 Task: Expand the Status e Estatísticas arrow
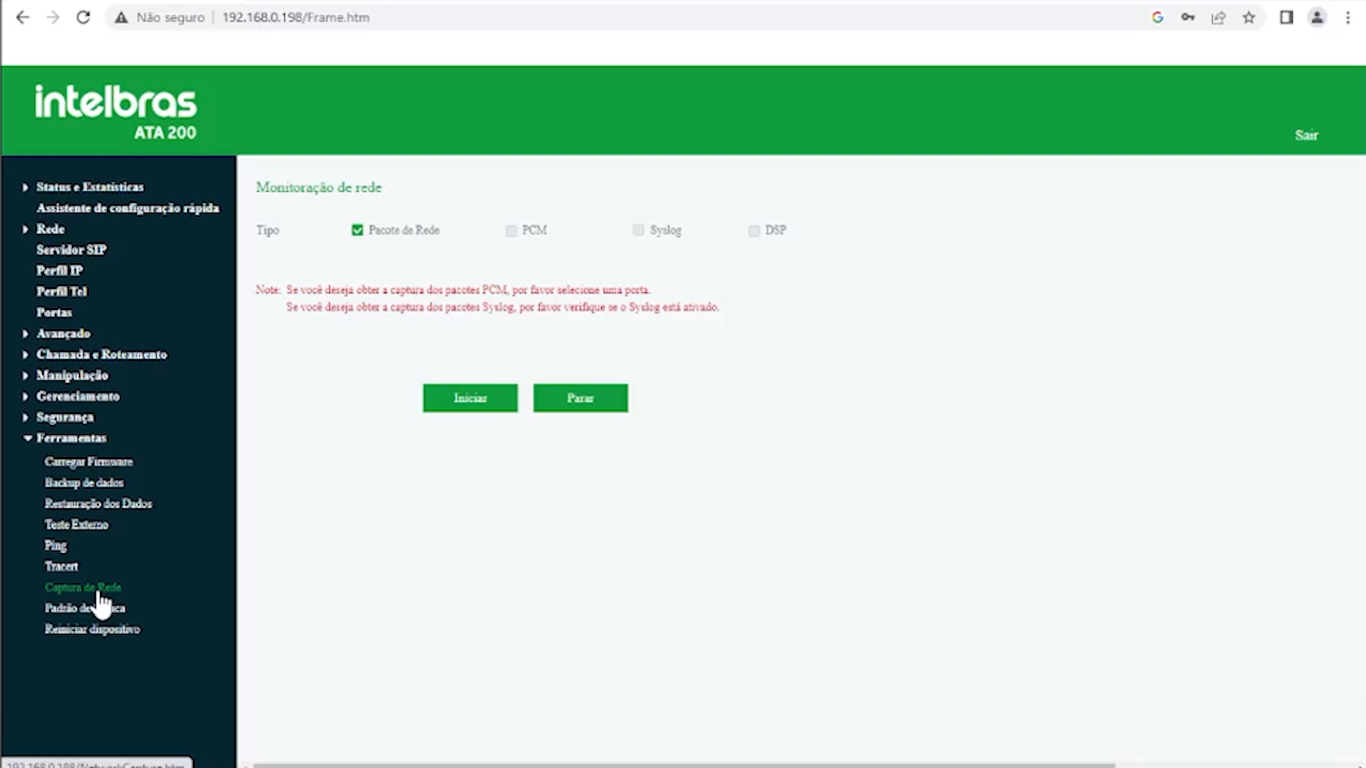point(26,187)
